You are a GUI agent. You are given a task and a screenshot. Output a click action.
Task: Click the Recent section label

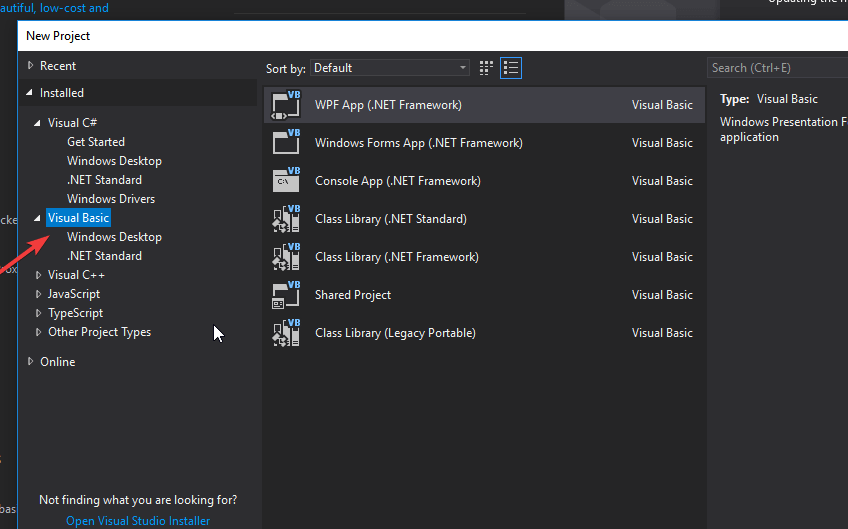click(58, 65)
